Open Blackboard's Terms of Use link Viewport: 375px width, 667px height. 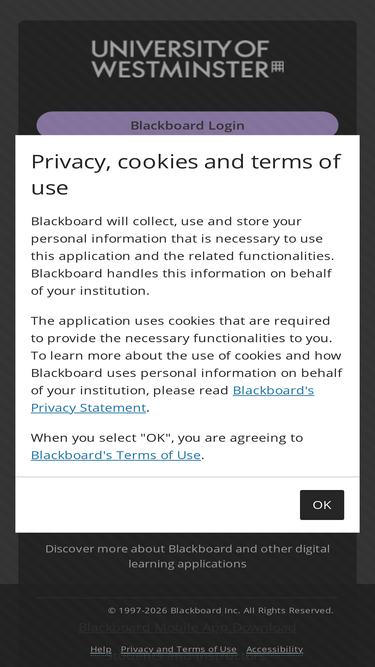pos(116,455)
